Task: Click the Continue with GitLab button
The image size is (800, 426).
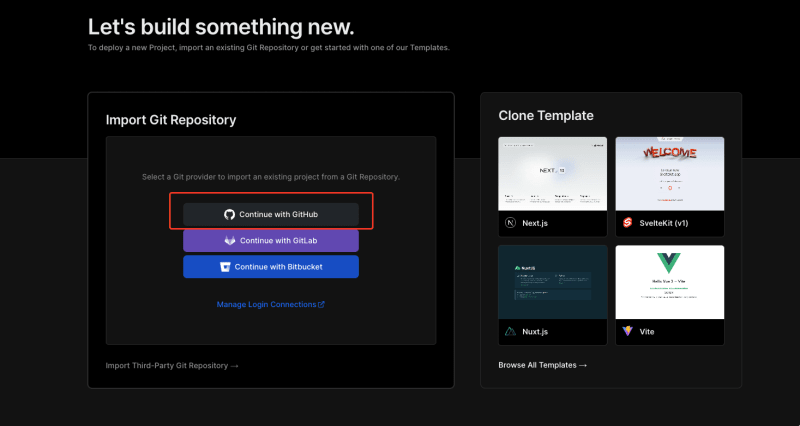Action: tap(271, 241)
